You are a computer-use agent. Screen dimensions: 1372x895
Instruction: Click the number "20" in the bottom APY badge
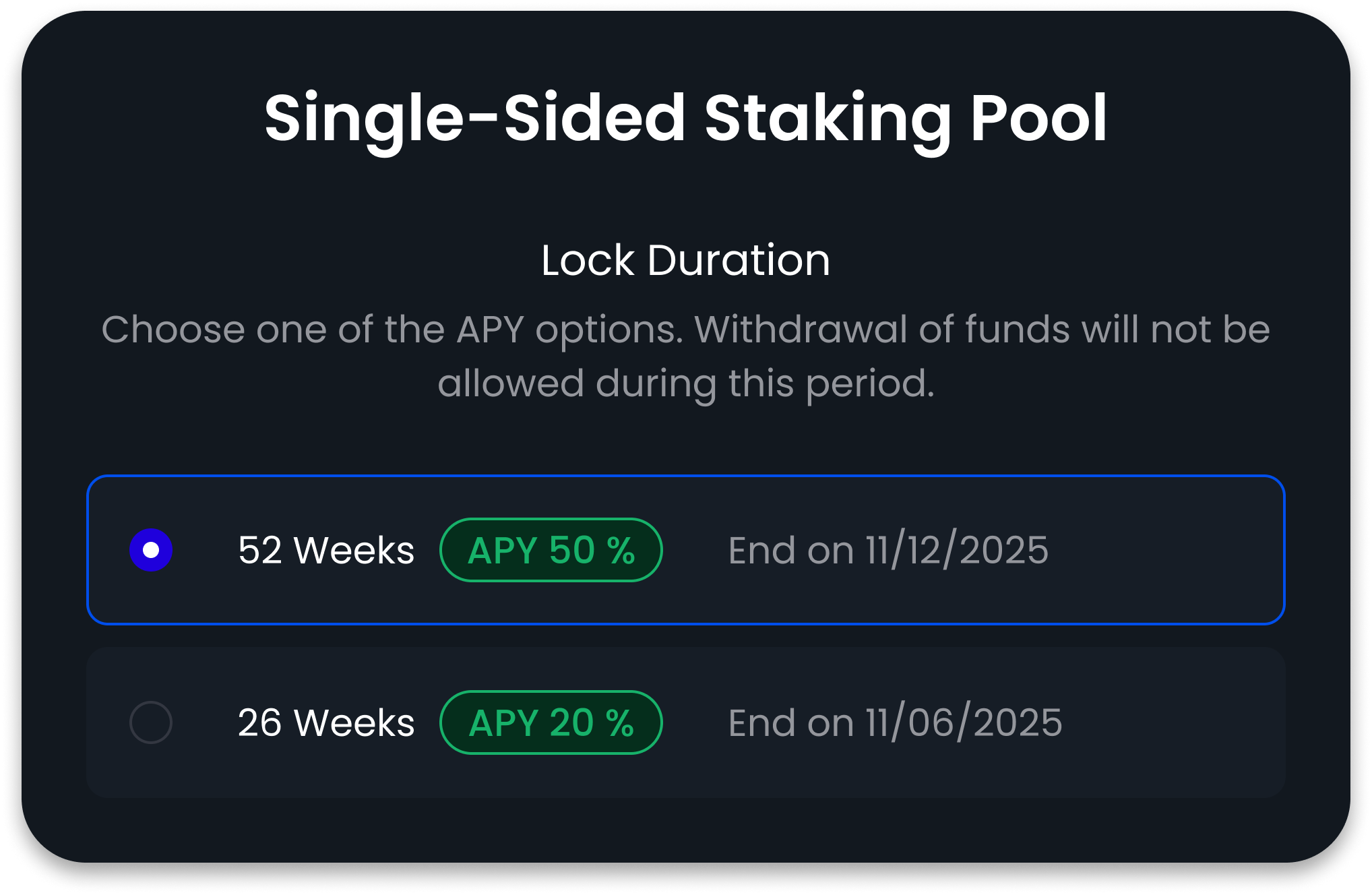point(572,722)
